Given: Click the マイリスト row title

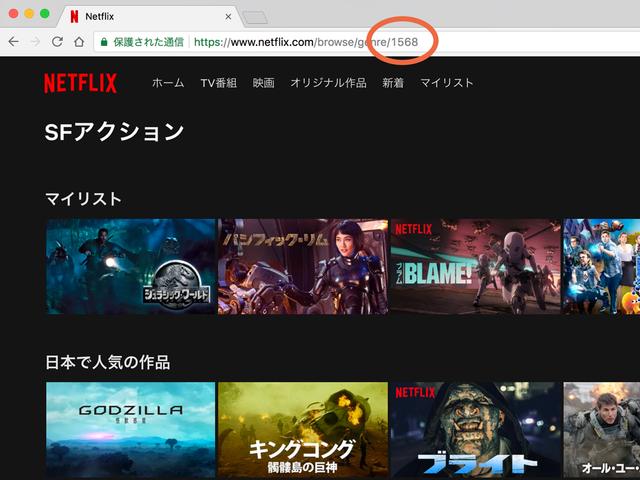Looking at the screenshot, I should (83, 199).
